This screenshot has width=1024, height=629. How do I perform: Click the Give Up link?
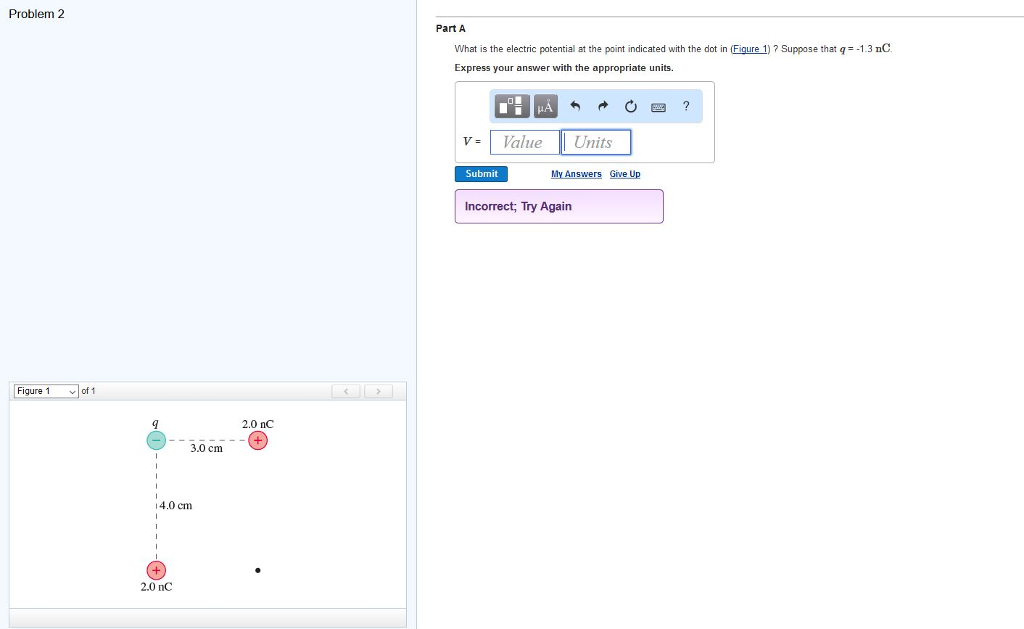625,174
